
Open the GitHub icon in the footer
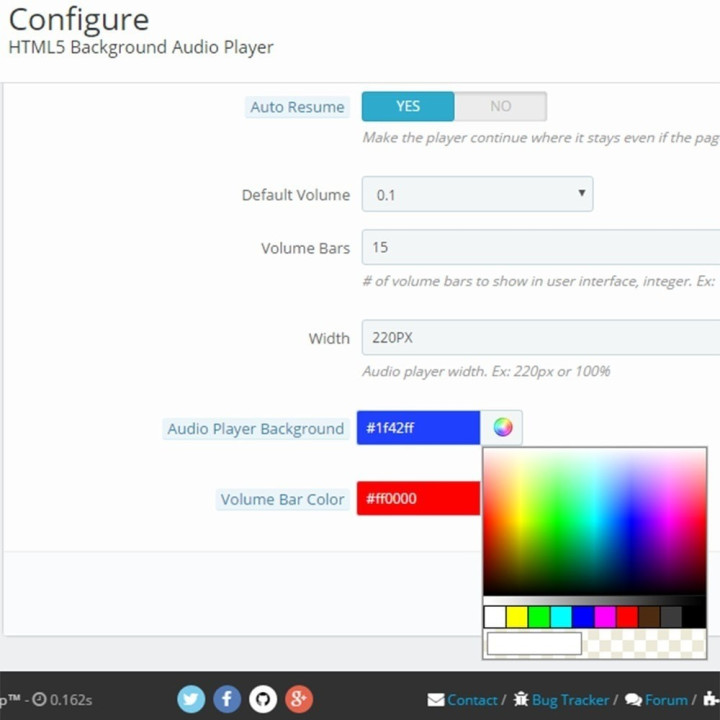(x=263, y=699)
